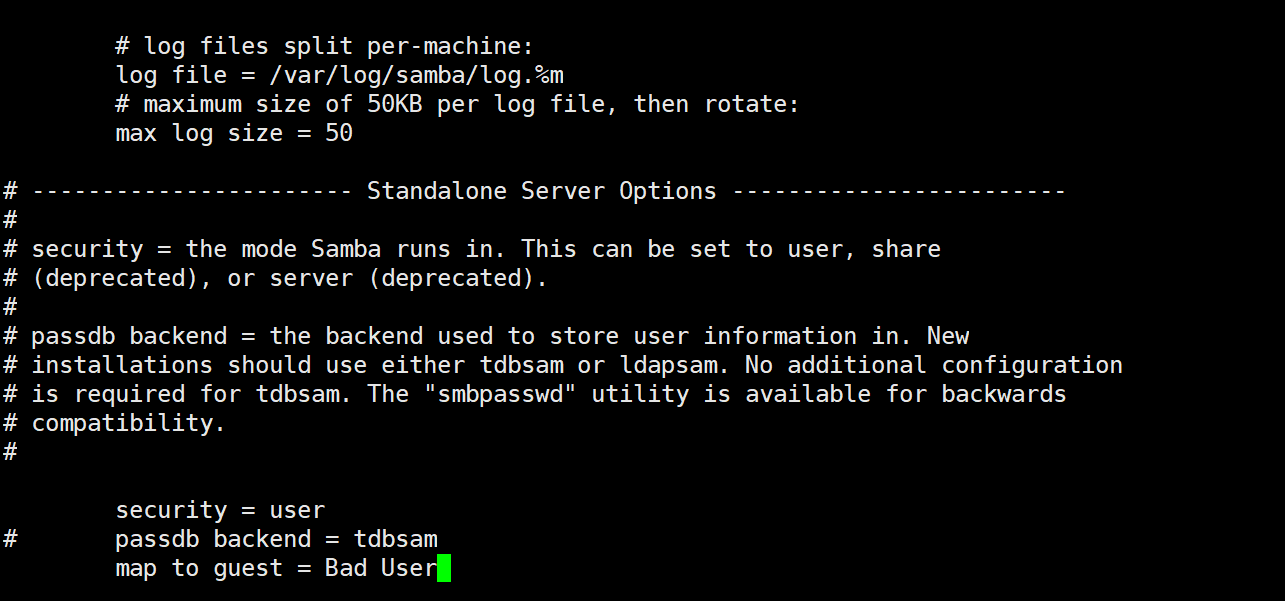This screenshot has width=1285, height=601.
Task: Click the word tdbsam in the passdb setting
Action: click(396, 539)
